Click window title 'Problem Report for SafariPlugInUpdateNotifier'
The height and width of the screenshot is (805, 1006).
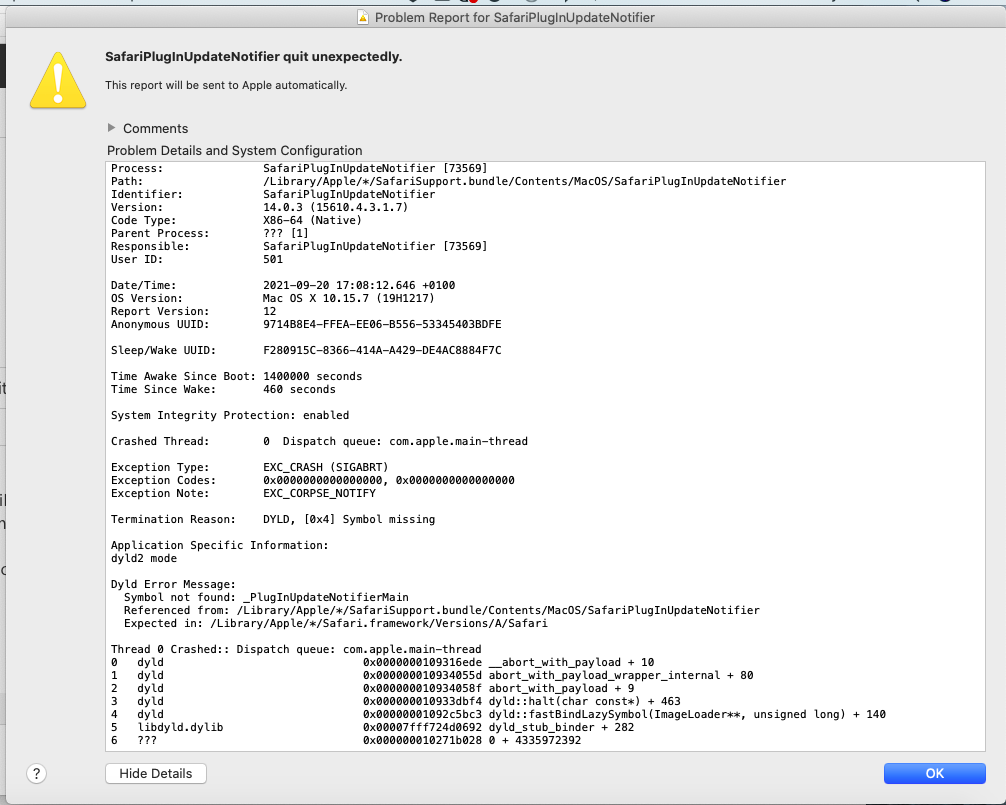(x=515, y=17)
